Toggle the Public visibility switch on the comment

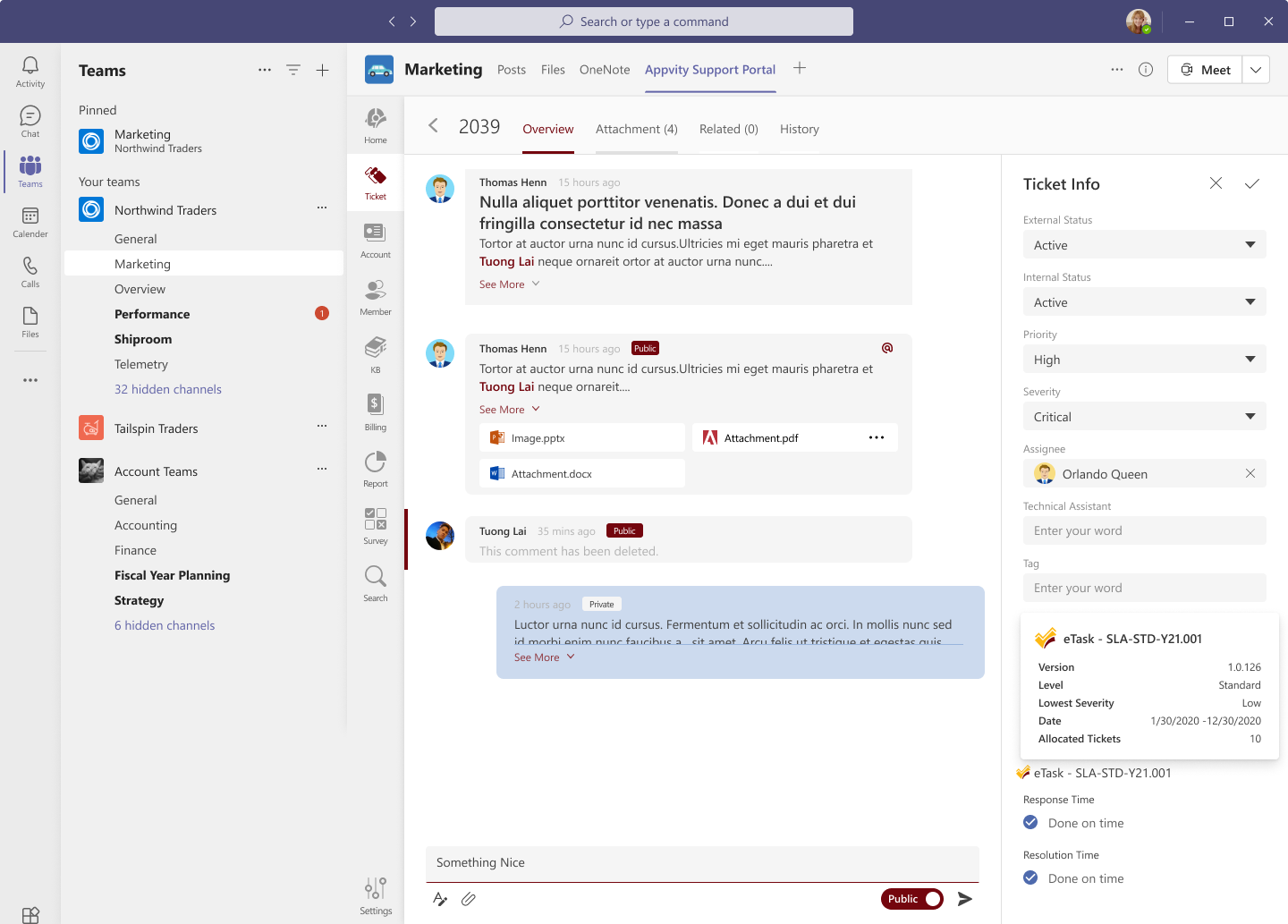[x=911, y=899]
